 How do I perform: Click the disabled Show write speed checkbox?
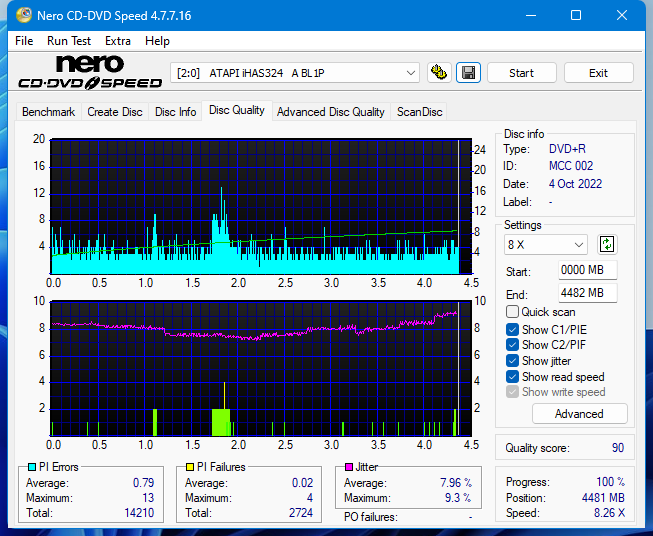[x=512, y=392]
